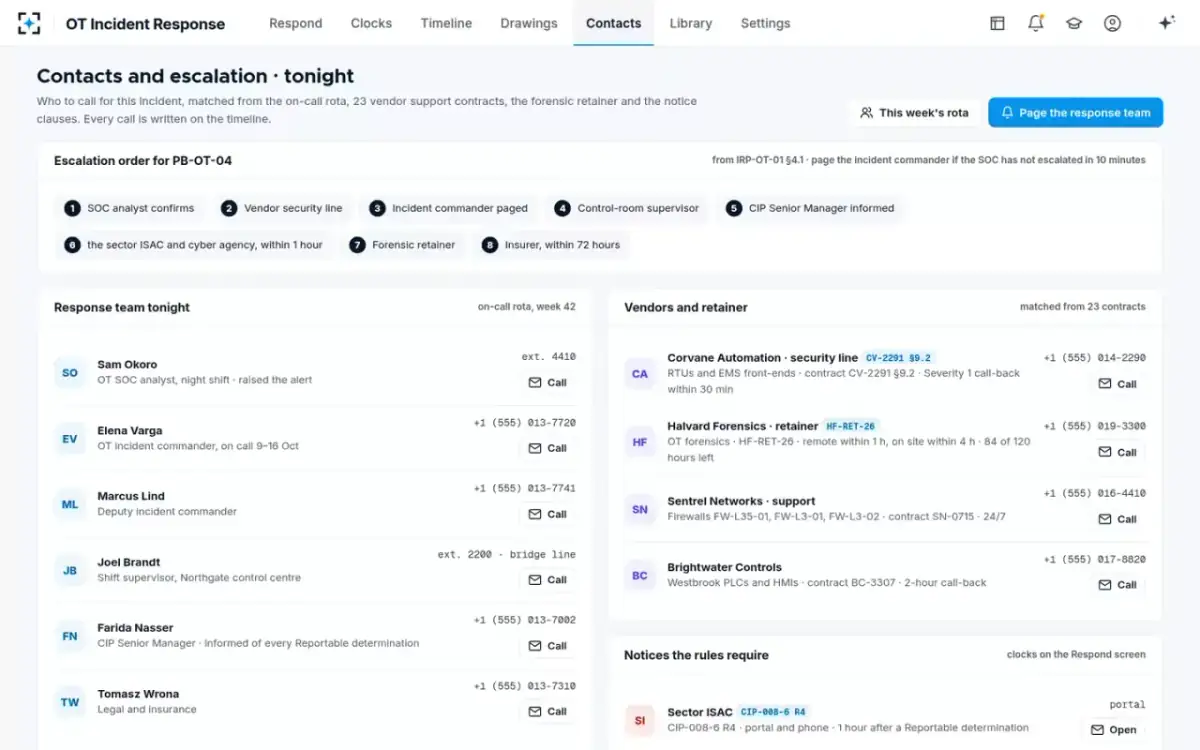Select step 1 SOC analyst confirms
The height and width of the screenshot is (750, 1200).
pos(130,208)
